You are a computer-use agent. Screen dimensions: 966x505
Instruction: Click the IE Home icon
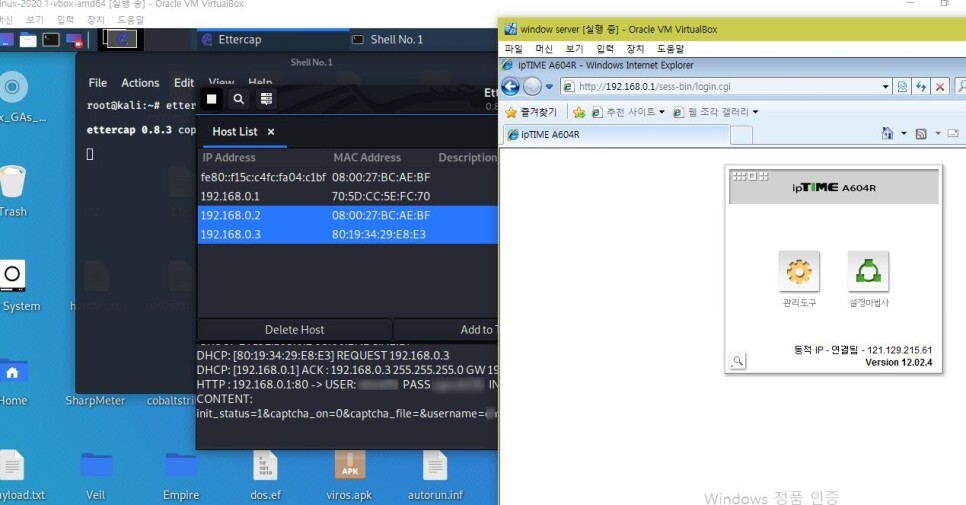click(887, 133)
